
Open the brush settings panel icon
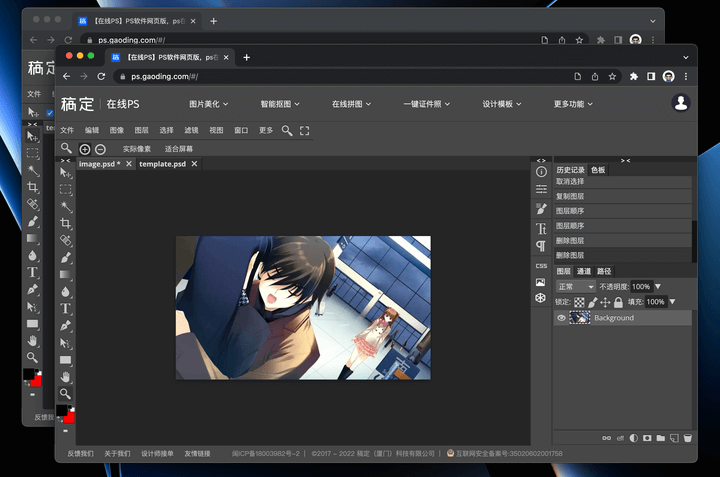tap(541, 208)
